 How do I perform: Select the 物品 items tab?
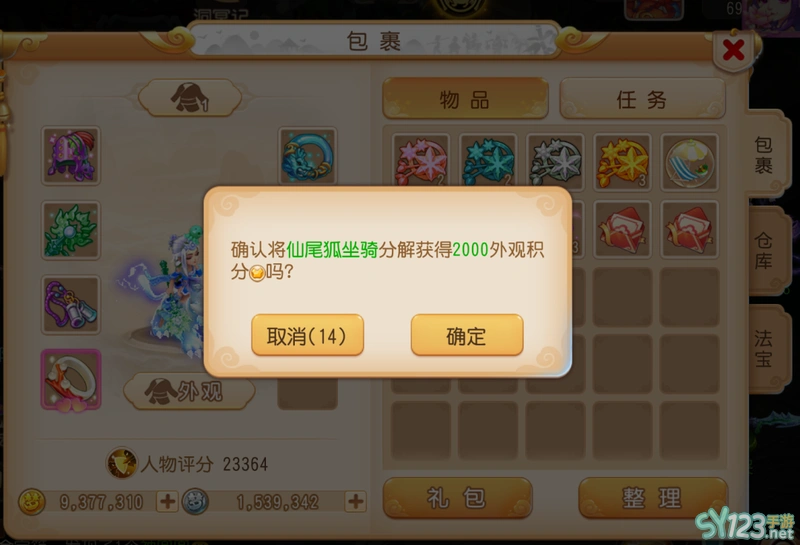click(x=465, y=98)
